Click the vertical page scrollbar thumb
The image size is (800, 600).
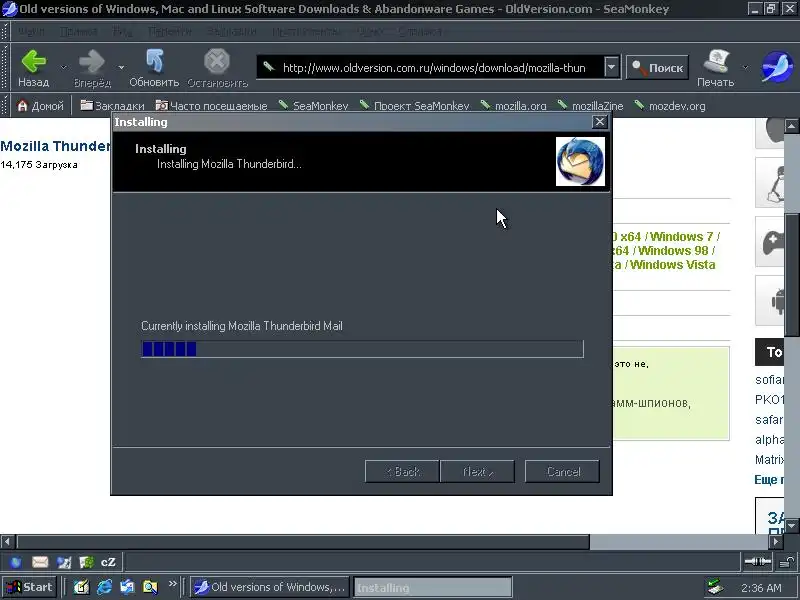tap(791, 276)
